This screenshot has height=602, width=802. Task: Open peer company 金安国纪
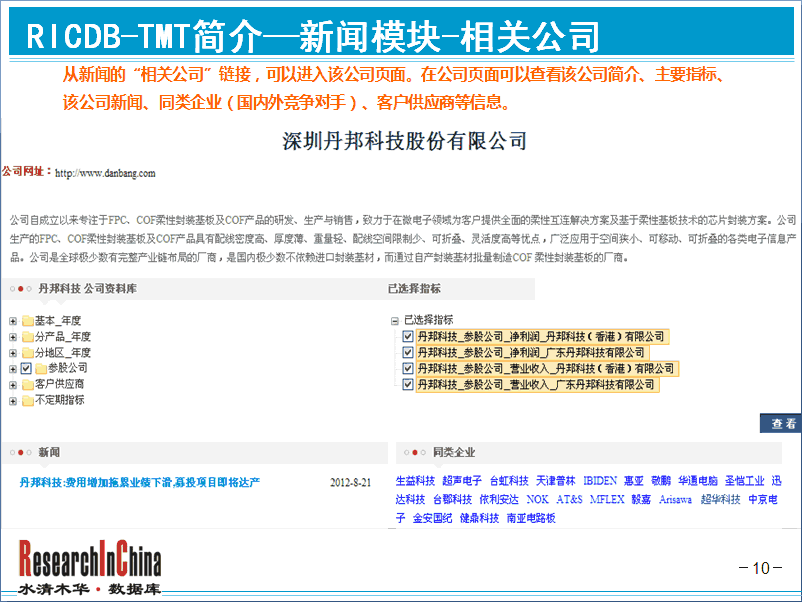pyautogui.click(x=433, y=518)
